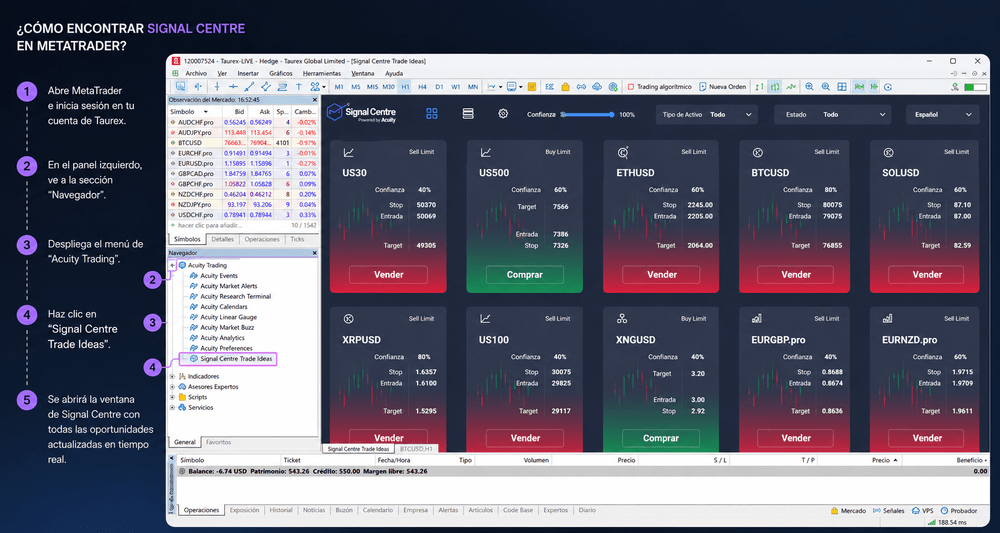
Task: Select the Fibonacci retracement tool
Action: pyautogui.click(x=282, y=87)
